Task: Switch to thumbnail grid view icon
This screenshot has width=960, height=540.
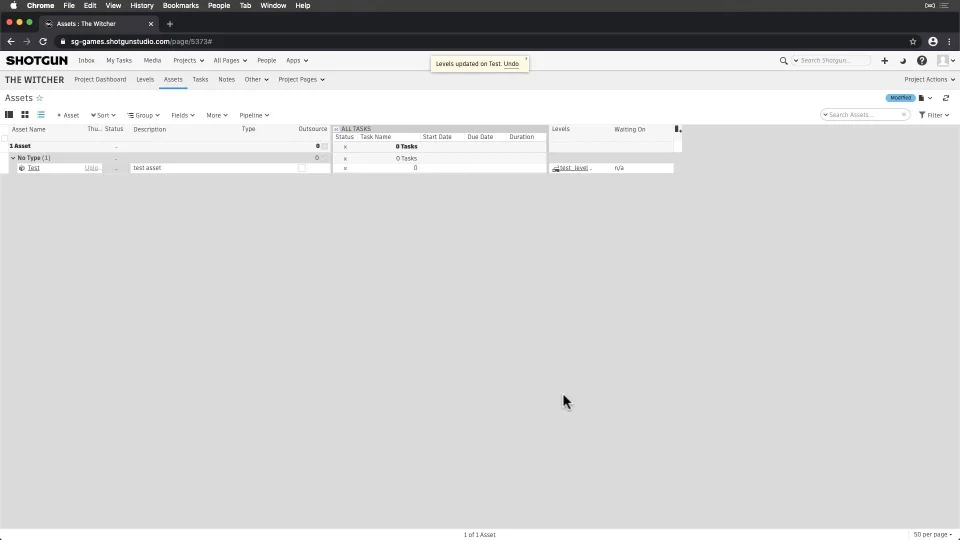Action: pos(25,114)
